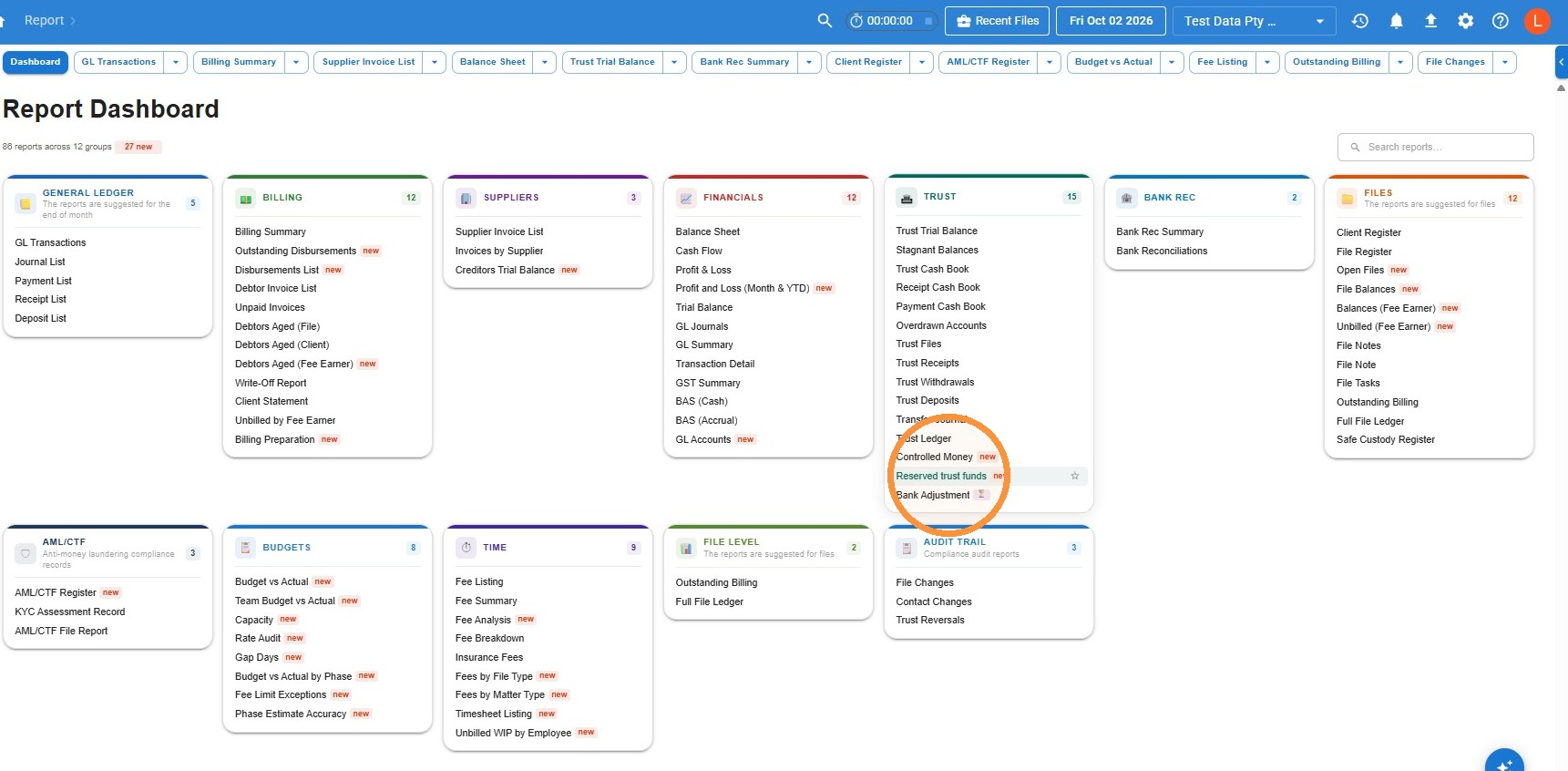Expand the File Changes tab dropdown arrow
Image resolution: width=1568 pixels, height=771 pixels.
point(1505,62)
